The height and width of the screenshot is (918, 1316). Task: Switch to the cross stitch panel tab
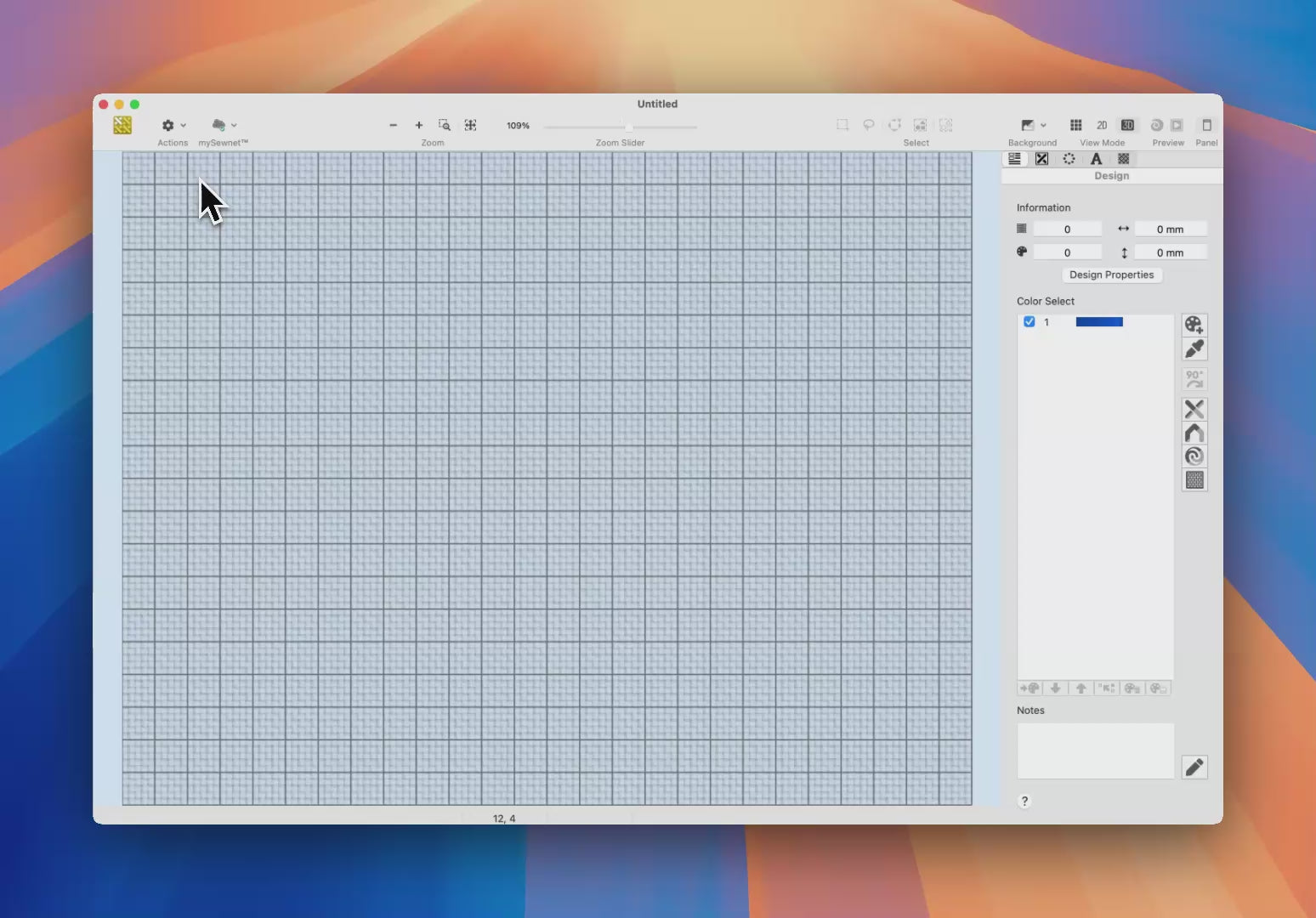coord(1041,159)
